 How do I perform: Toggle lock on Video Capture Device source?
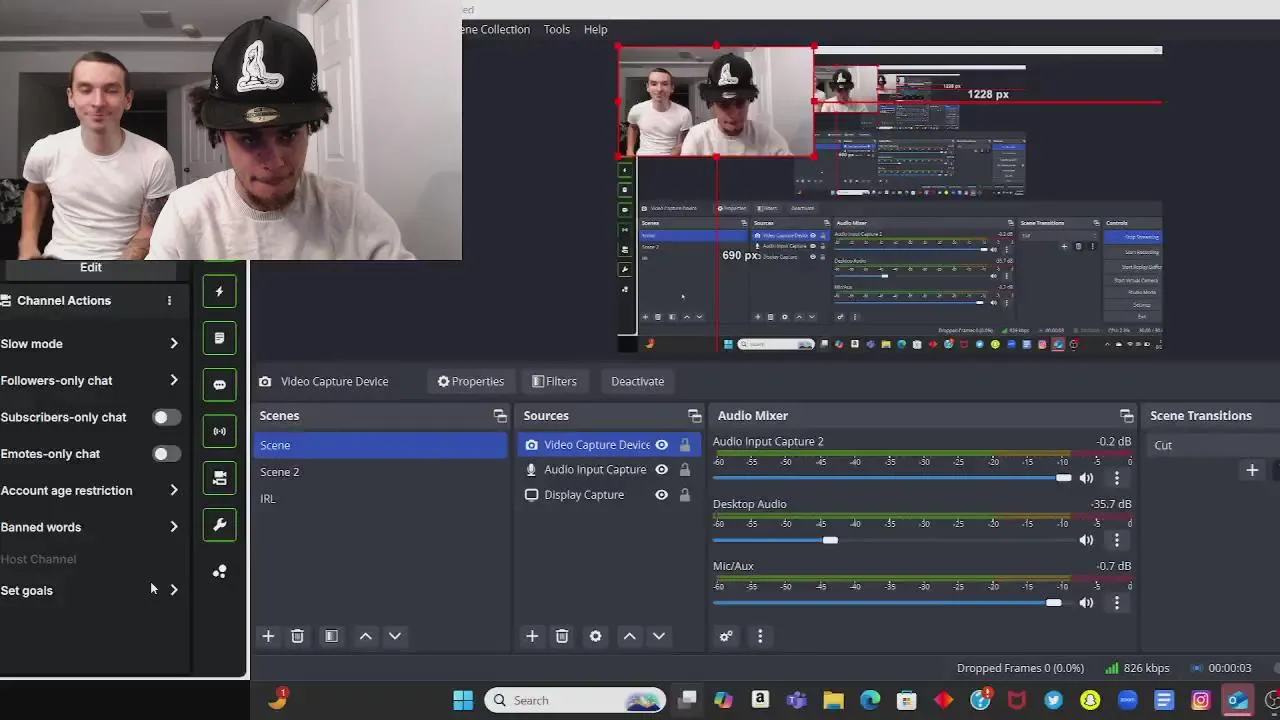click(x=685, y=445)
